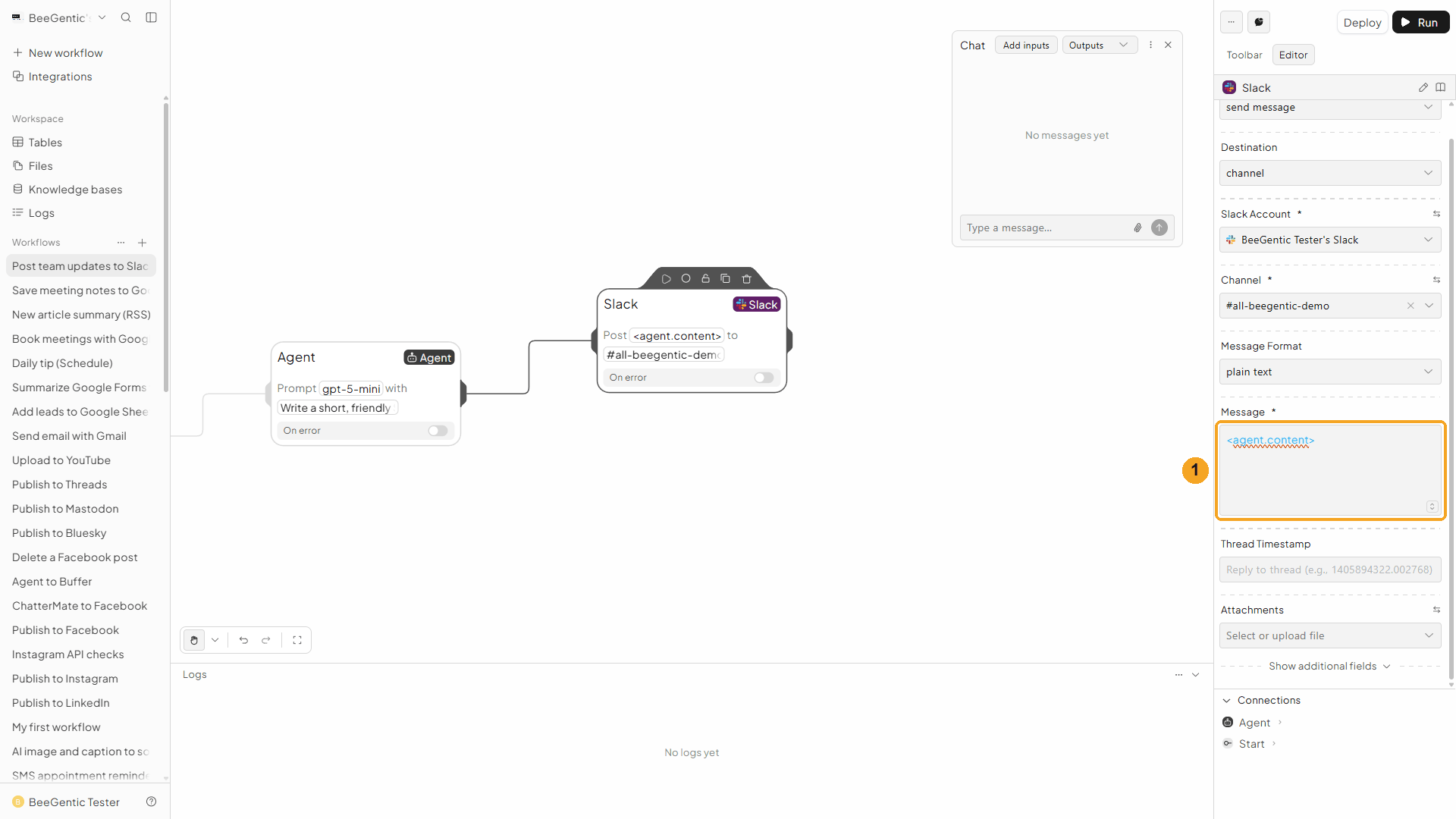Expand the Message Format plain text dropdown
This screenshot has height=819, width=1456.
point(1330,372)
